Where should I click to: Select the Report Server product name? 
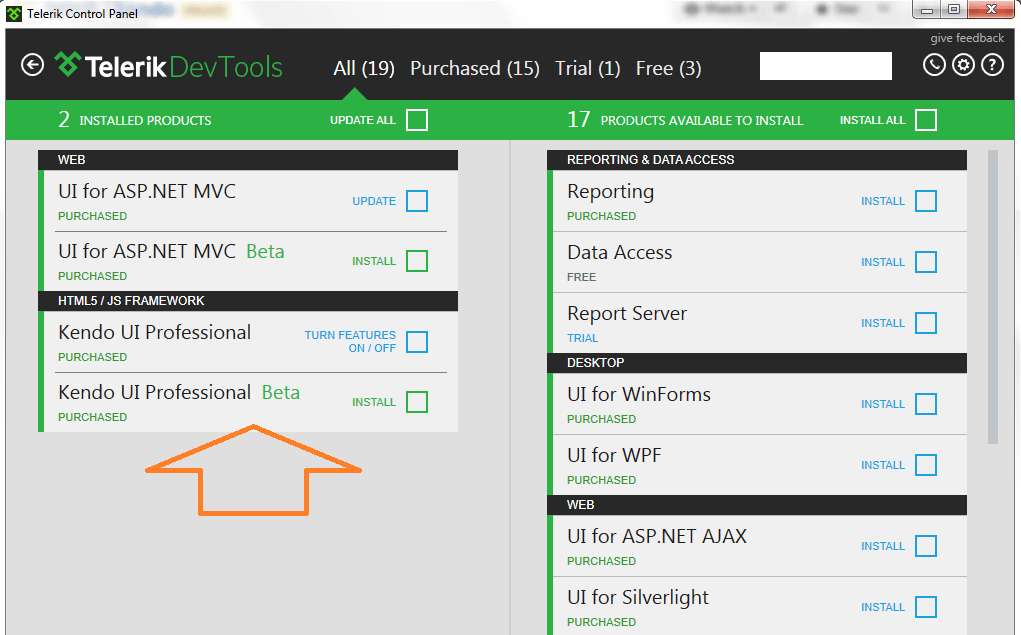click(627, 313)
